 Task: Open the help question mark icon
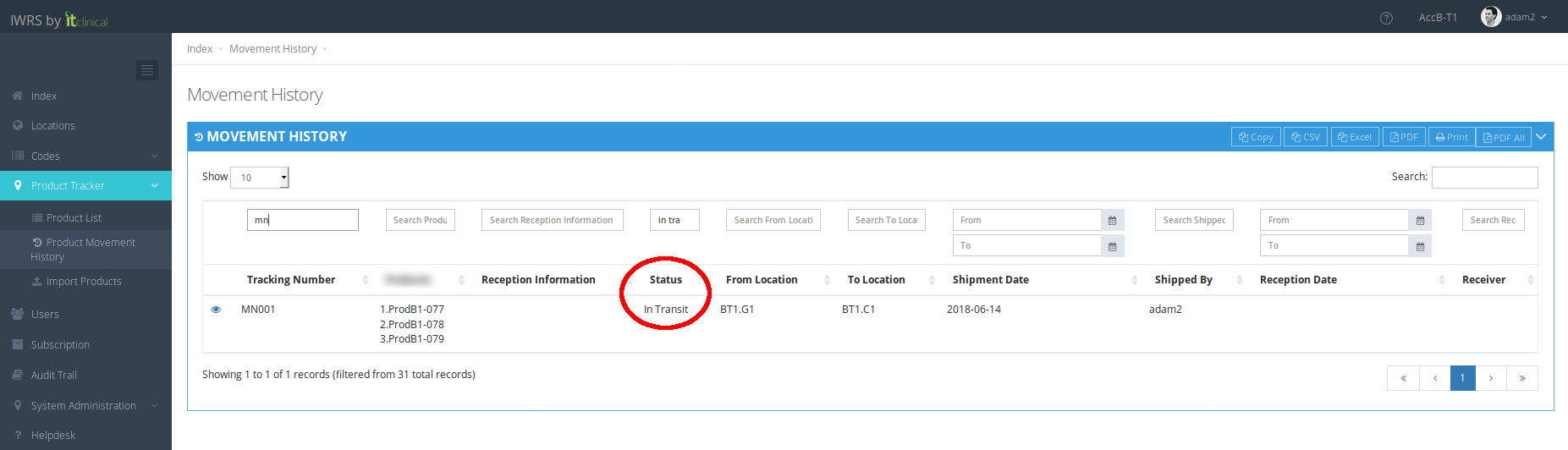point(1386,18)
